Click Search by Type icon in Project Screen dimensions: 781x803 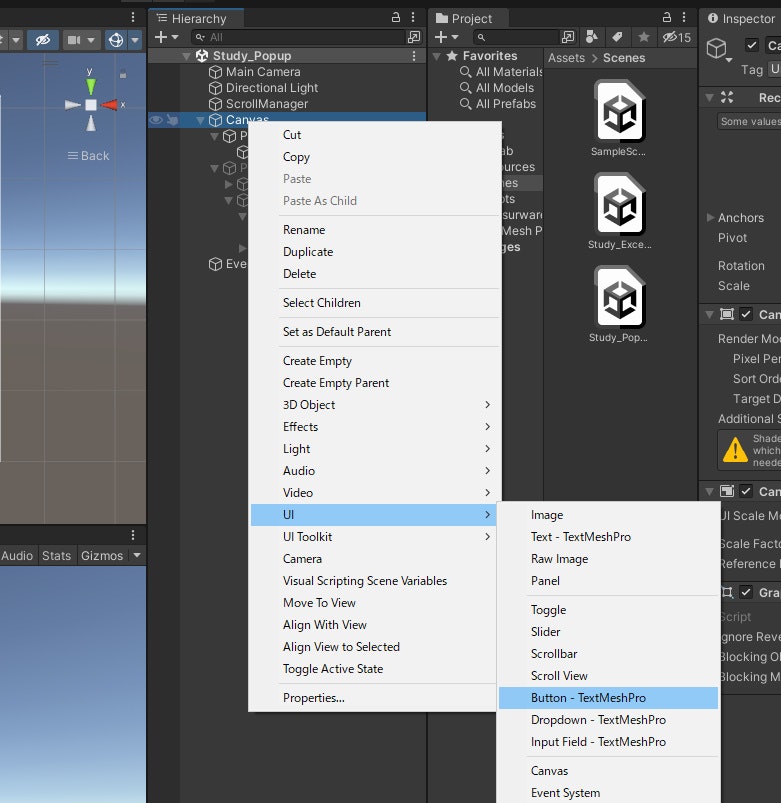(592, 37)
